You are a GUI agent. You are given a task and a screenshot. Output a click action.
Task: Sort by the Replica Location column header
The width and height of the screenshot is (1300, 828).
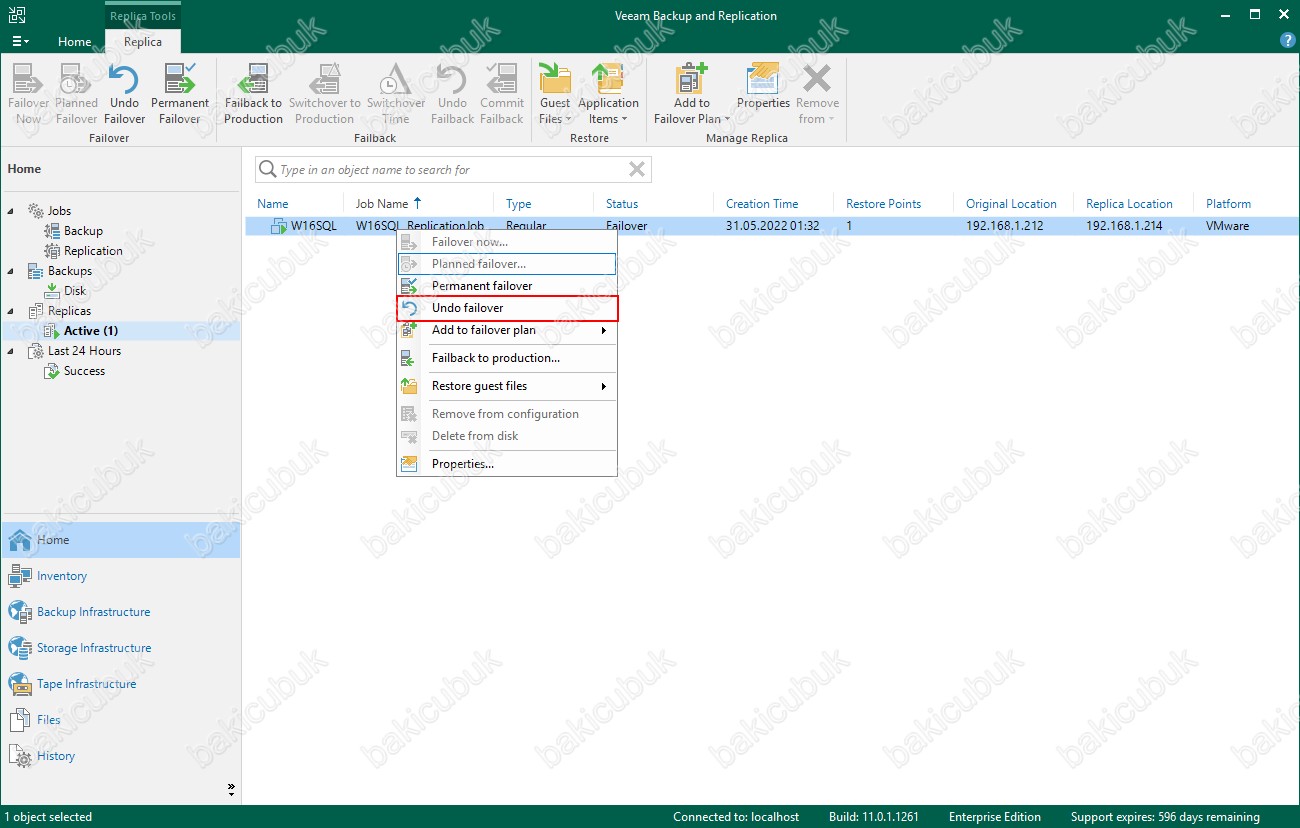coord(1129,203)
